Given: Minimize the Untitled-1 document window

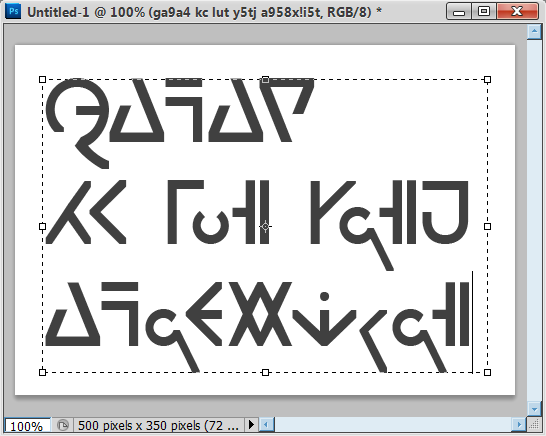Looking at the screenshot, I should click(x=459, y=11).
